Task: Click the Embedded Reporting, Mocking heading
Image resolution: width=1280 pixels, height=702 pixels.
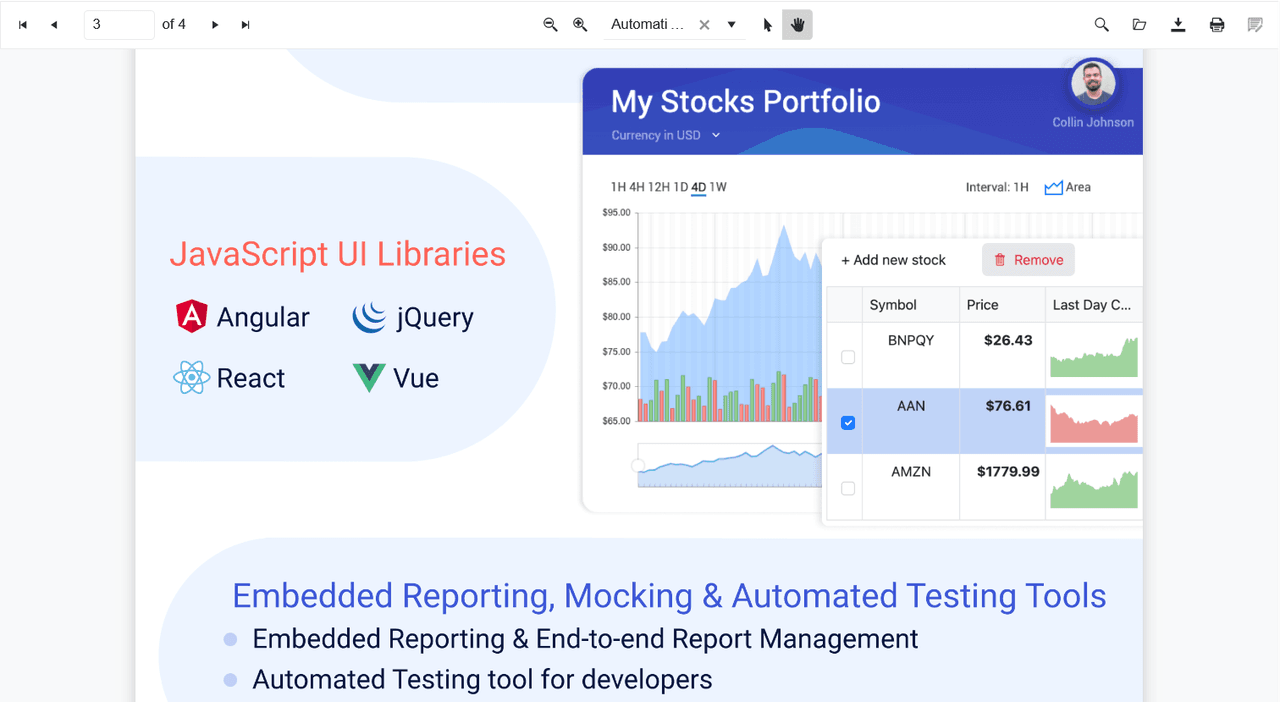Action: pyautogui.click(x=669, y=596)
